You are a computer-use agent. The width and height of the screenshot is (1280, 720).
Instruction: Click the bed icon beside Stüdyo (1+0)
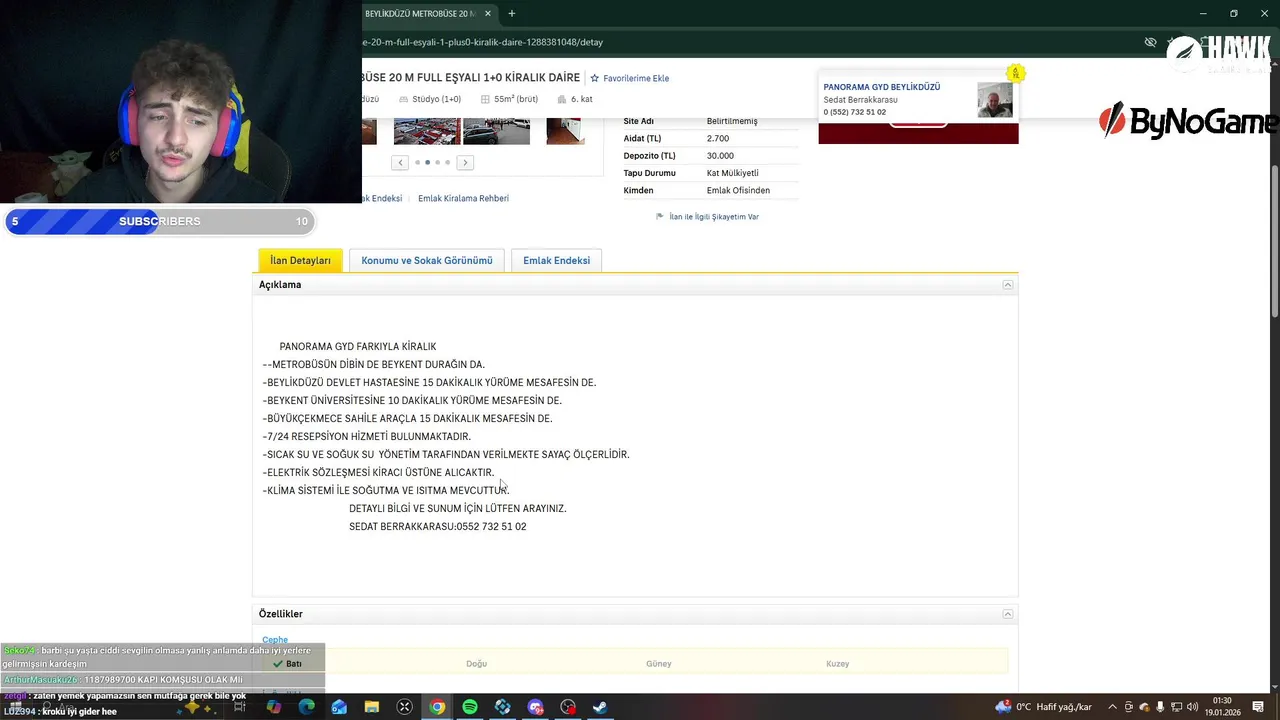[x=403, y=99]
